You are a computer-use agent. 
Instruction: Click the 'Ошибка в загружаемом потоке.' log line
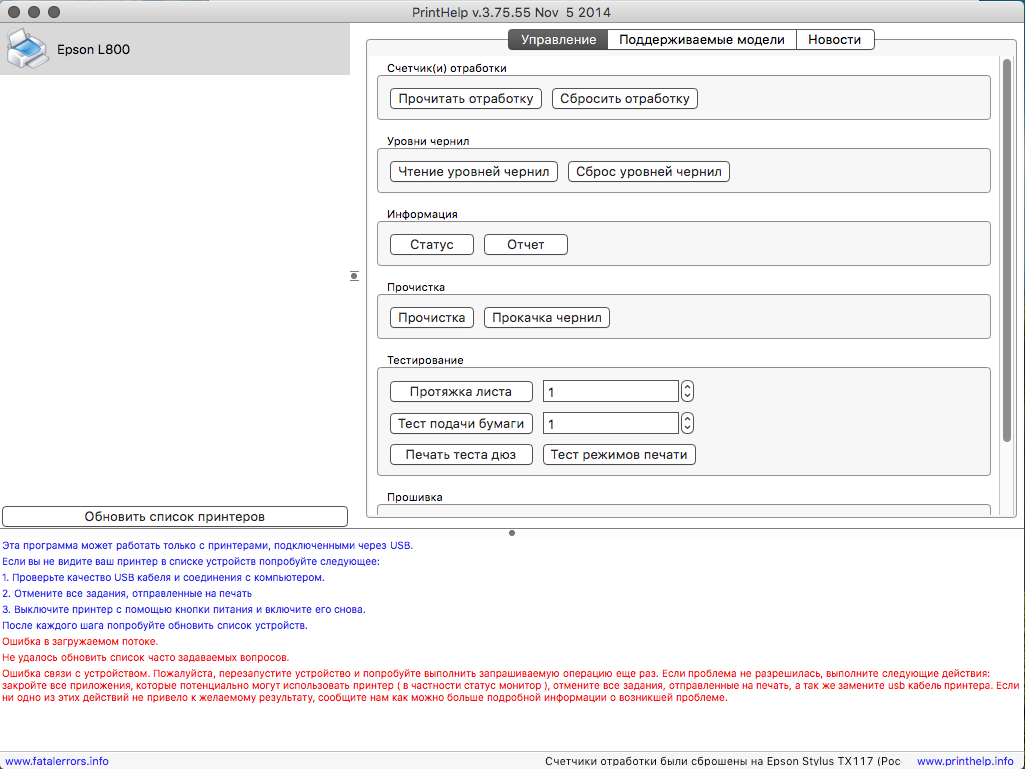[80, 641]
